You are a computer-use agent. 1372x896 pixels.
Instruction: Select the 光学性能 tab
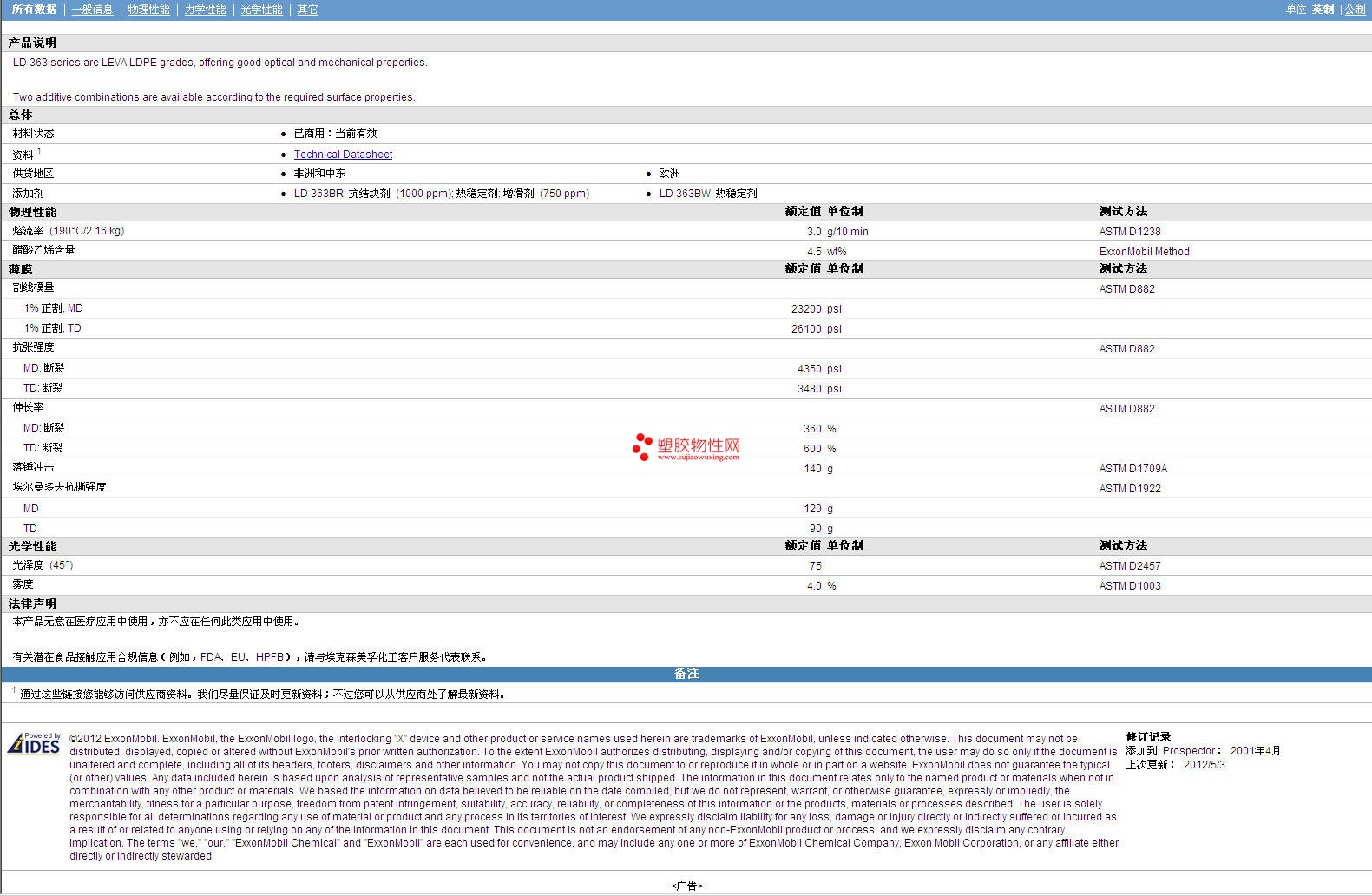(x=261, y=10)
